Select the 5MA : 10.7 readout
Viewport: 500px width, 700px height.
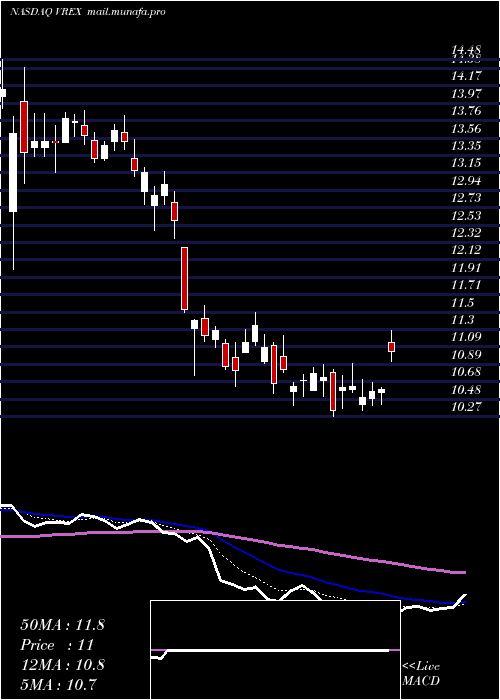pyautogui.click(x=59, y=684)
